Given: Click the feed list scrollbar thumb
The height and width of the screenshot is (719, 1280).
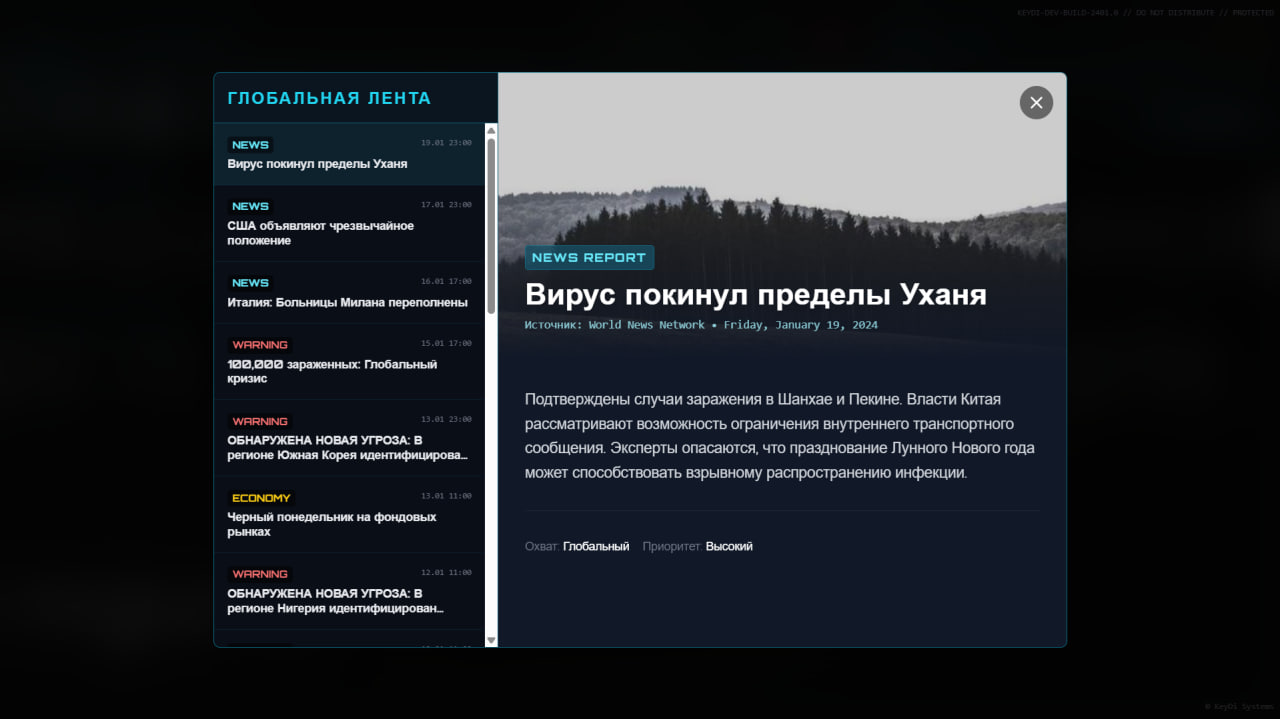Looking at the screenshot, I should click(x=491, y=226).
